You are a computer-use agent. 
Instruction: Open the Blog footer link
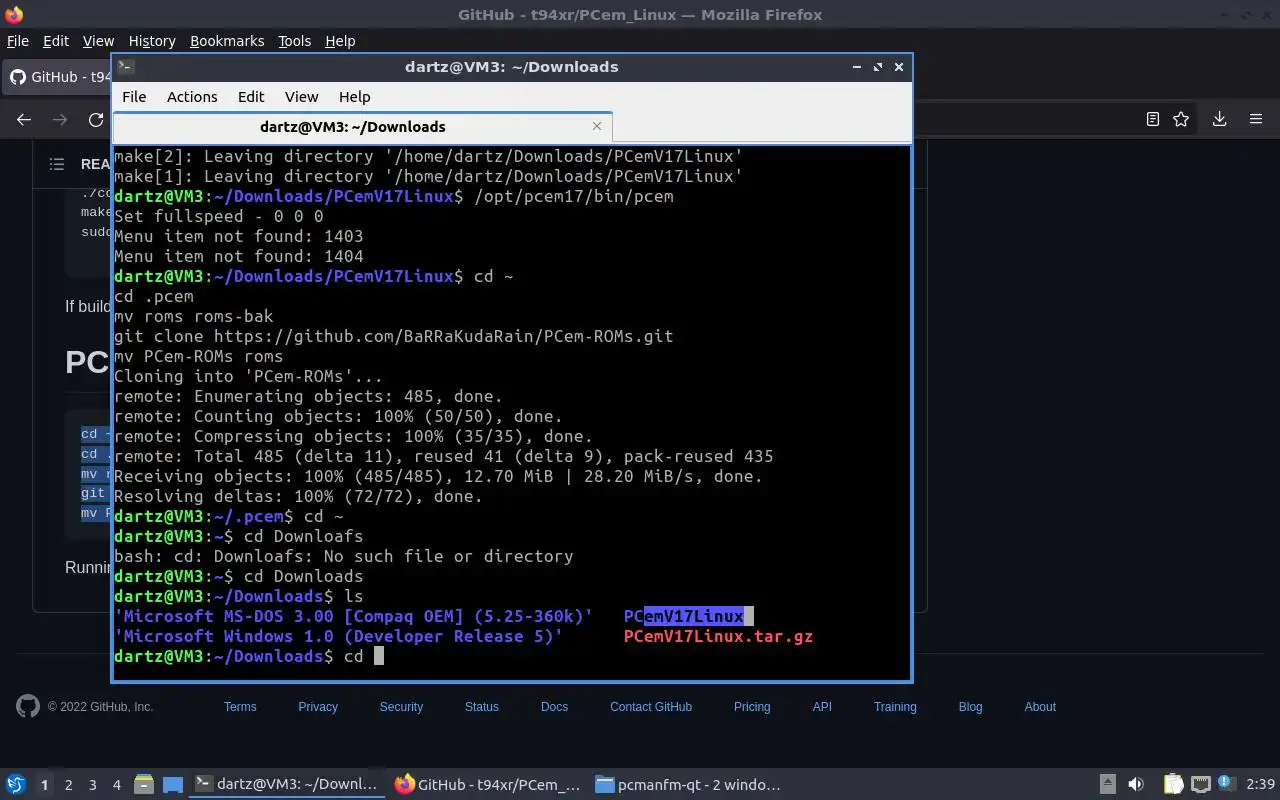coord(970,707)
